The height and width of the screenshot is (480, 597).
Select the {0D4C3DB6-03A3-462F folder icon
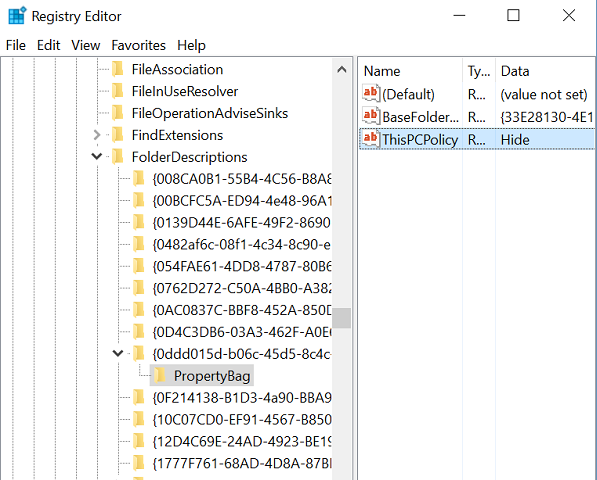click(139, 332)
